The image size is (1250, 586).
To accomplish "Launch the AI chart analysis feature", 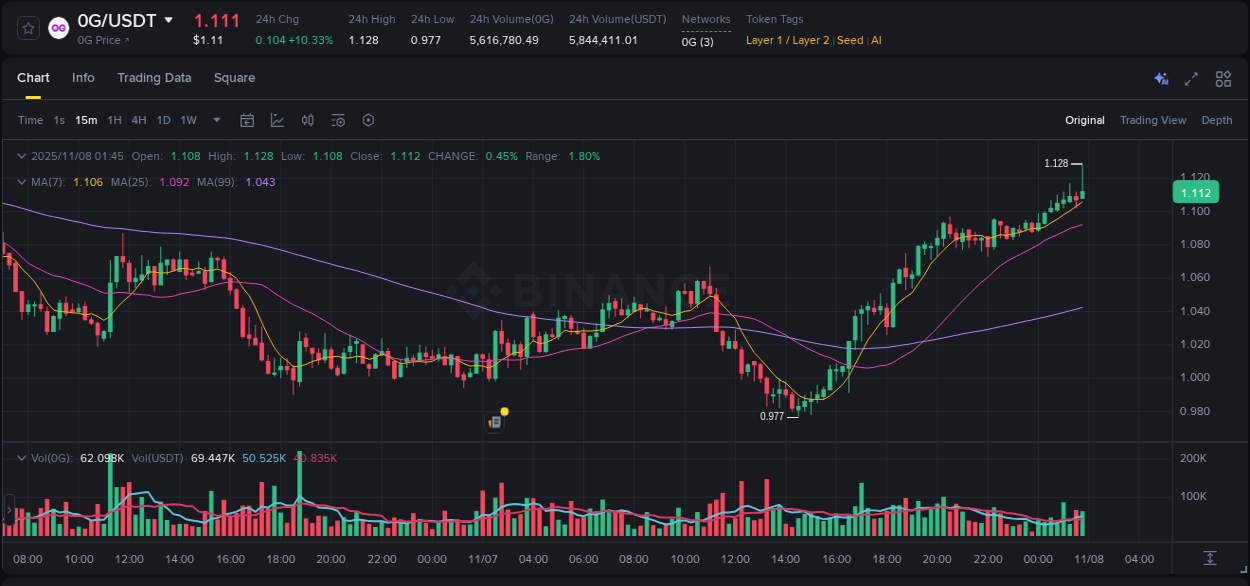I will point(1161,79).
